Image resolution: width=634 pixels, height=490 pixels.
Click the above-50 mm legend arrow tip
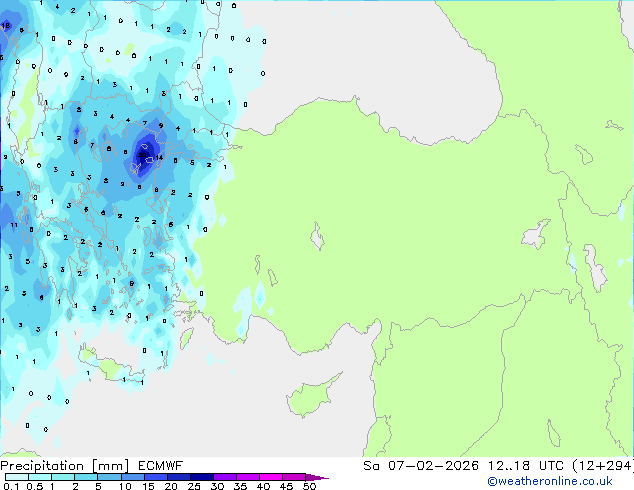[x=317, y=477]
